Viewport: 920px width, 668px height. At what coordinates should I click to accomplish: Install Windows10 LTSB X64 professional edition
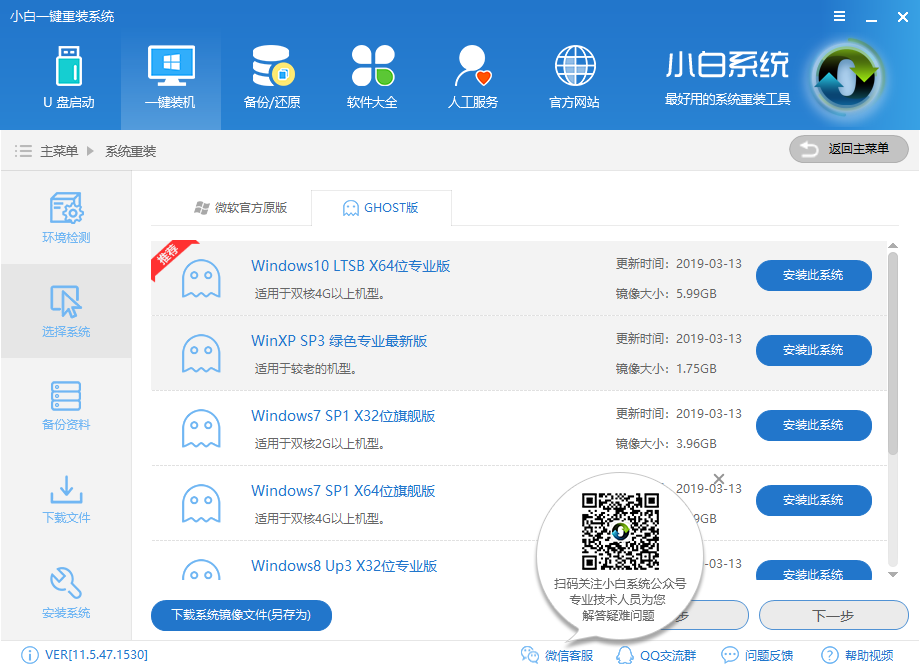813,275
